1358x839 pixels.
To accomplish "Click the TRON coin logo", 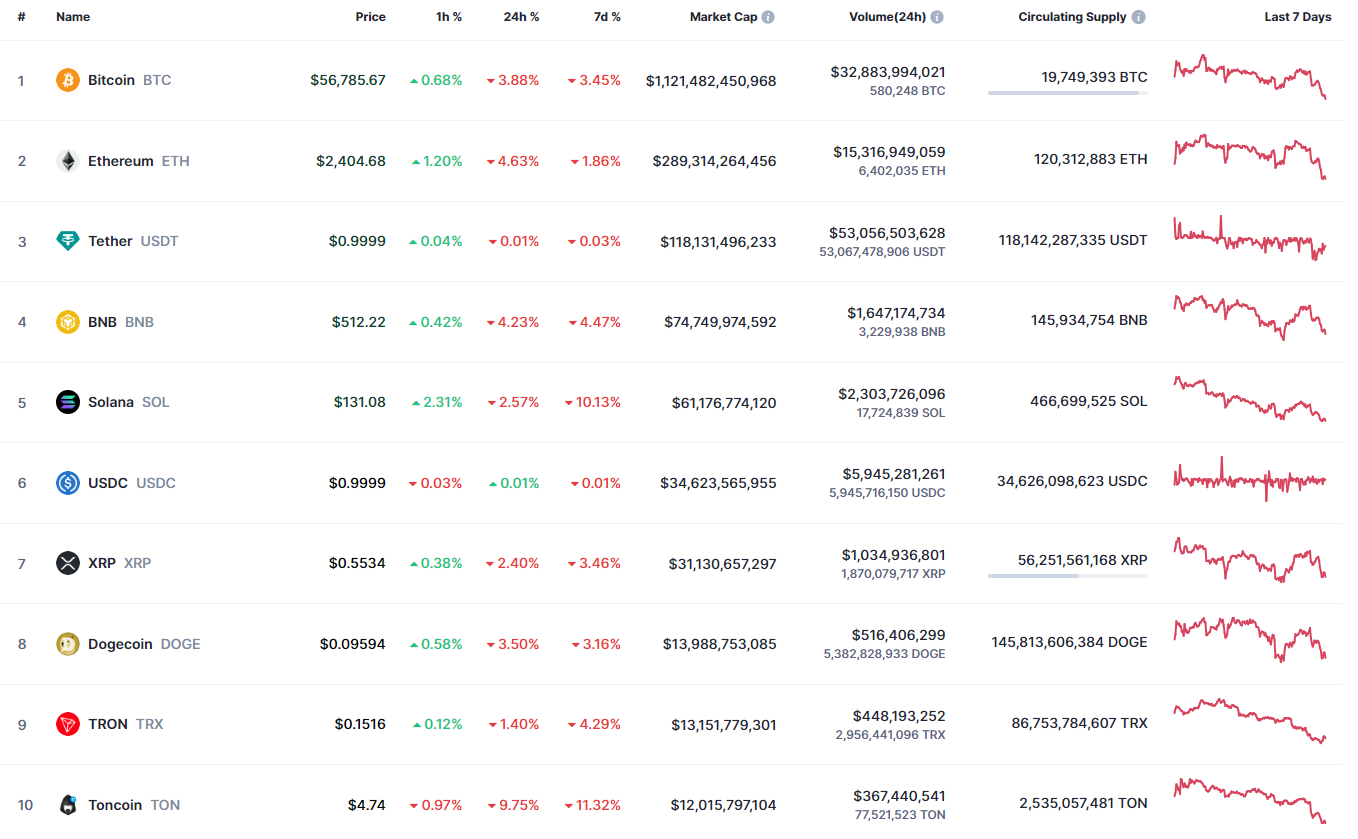I will pos(66,724).
